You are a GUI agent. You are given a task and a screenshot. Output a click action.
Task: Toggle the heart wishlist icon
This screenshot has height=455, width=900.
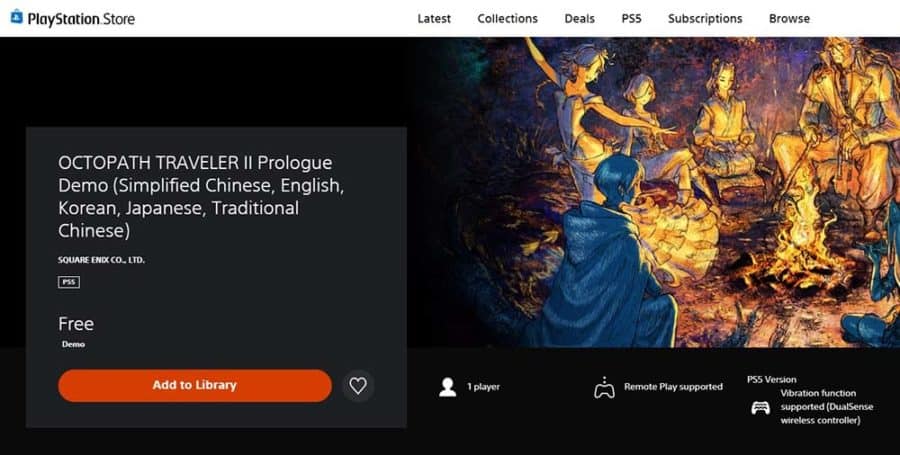point(358,386)
